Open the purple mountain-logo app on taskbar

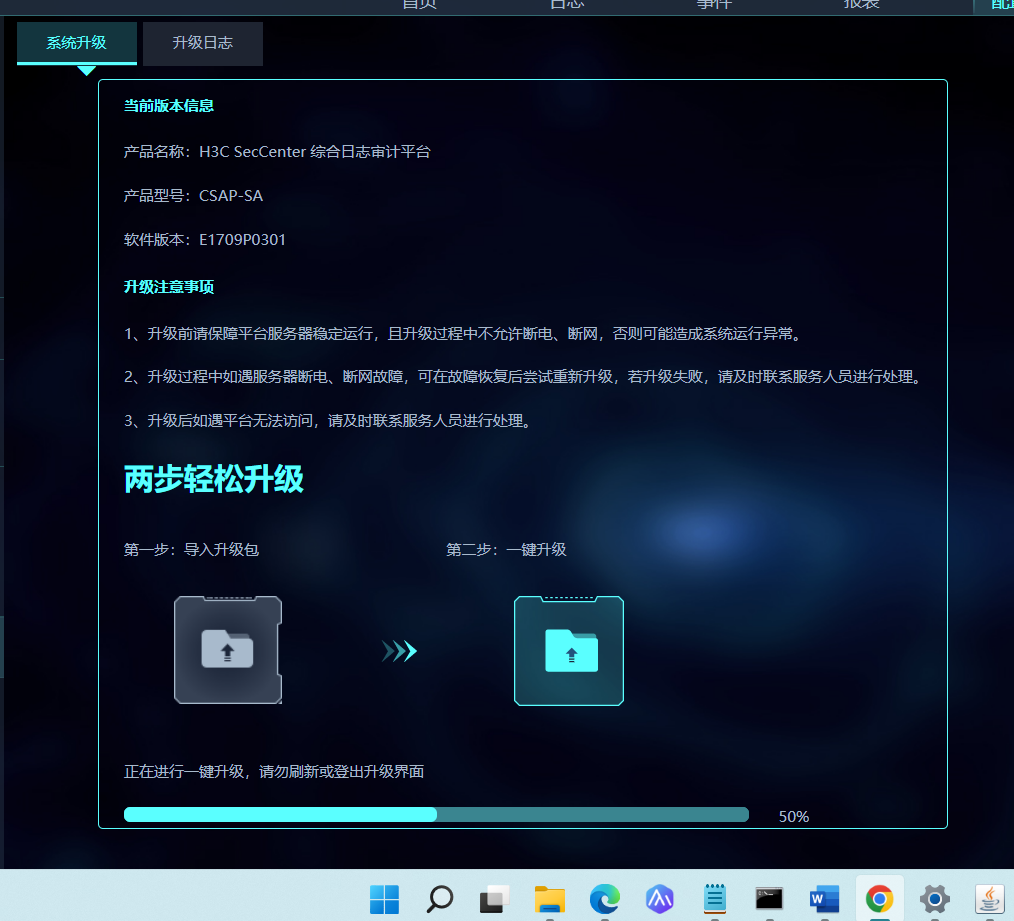click(660, 899)
